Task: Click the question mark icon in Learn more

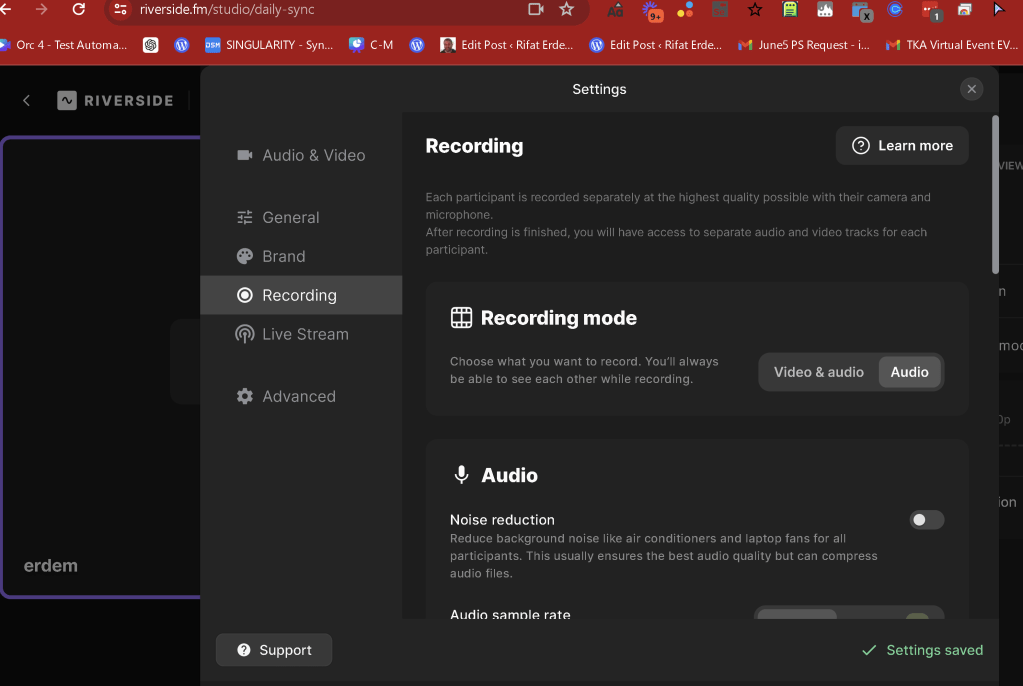Action: (861, 146)
